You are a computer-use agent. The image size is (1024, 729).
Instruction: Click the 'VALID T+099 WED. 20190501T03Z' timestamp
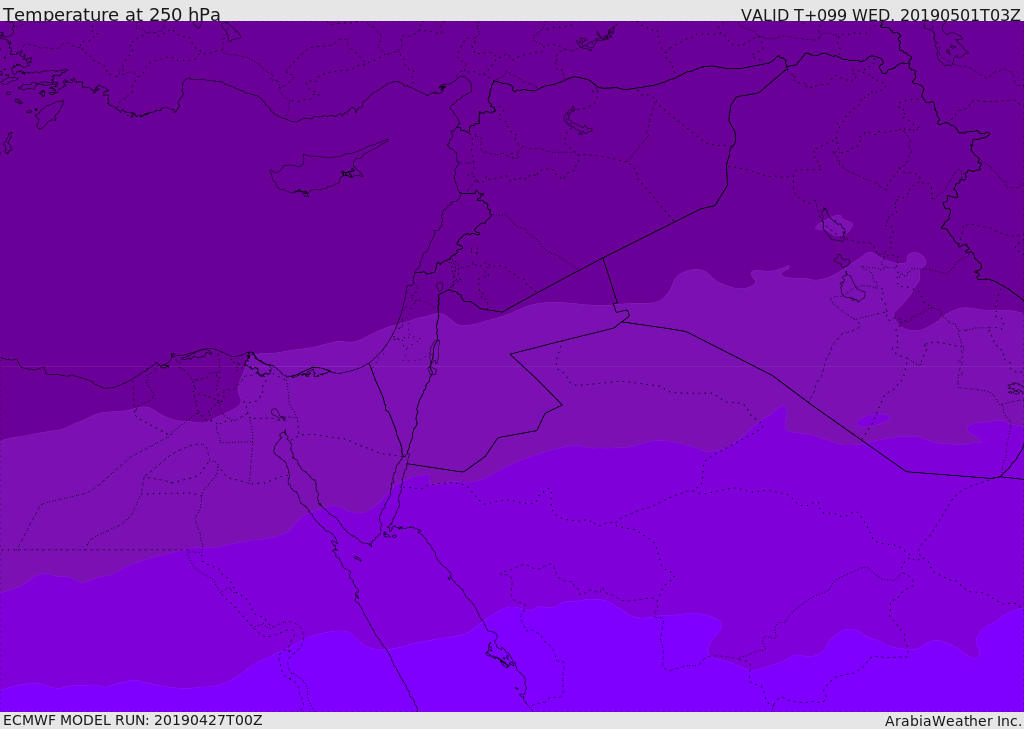click(x=880, y=15)
